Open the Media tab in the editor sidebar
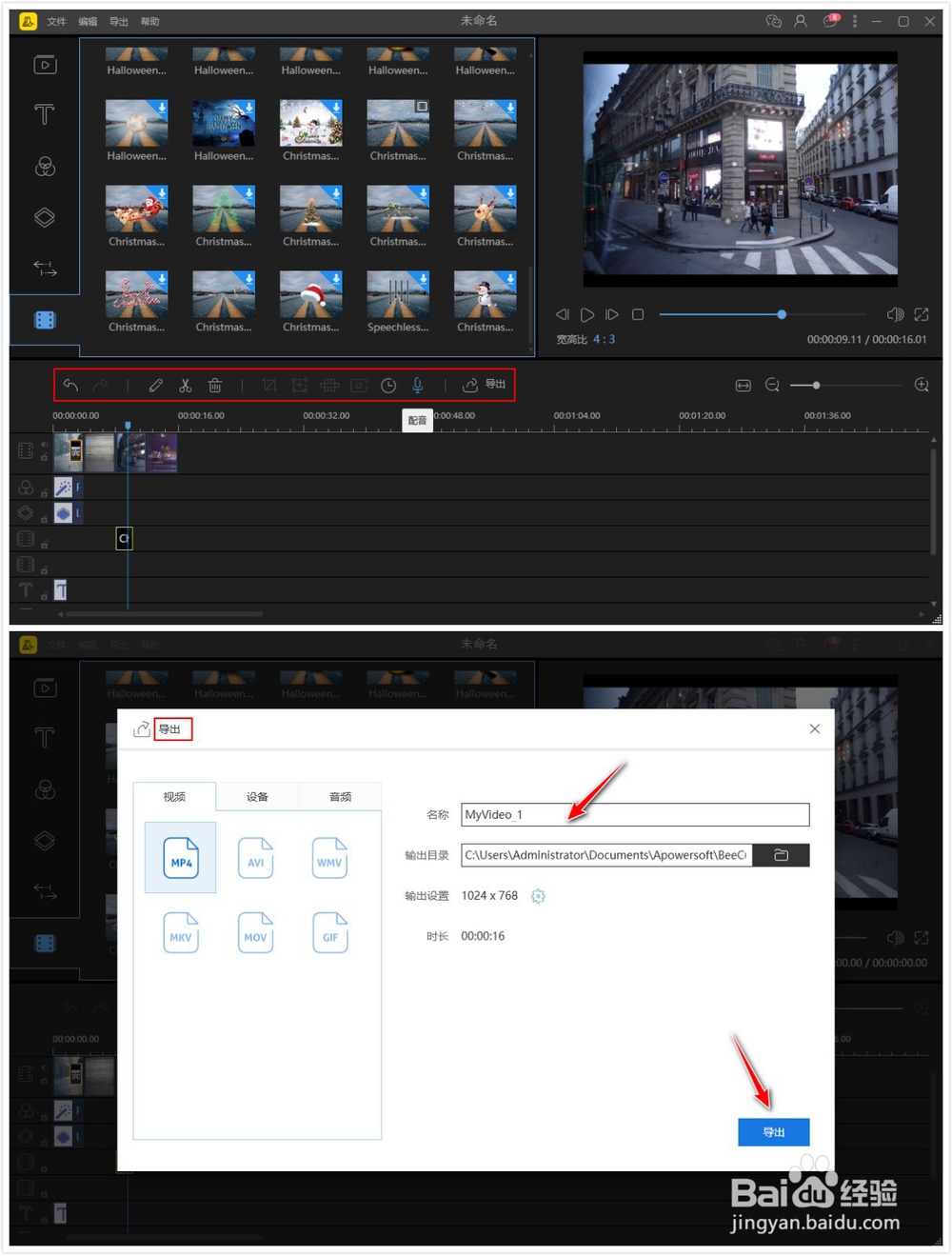The height and width of the screenshot is (1256, 952). pos(45,65)
